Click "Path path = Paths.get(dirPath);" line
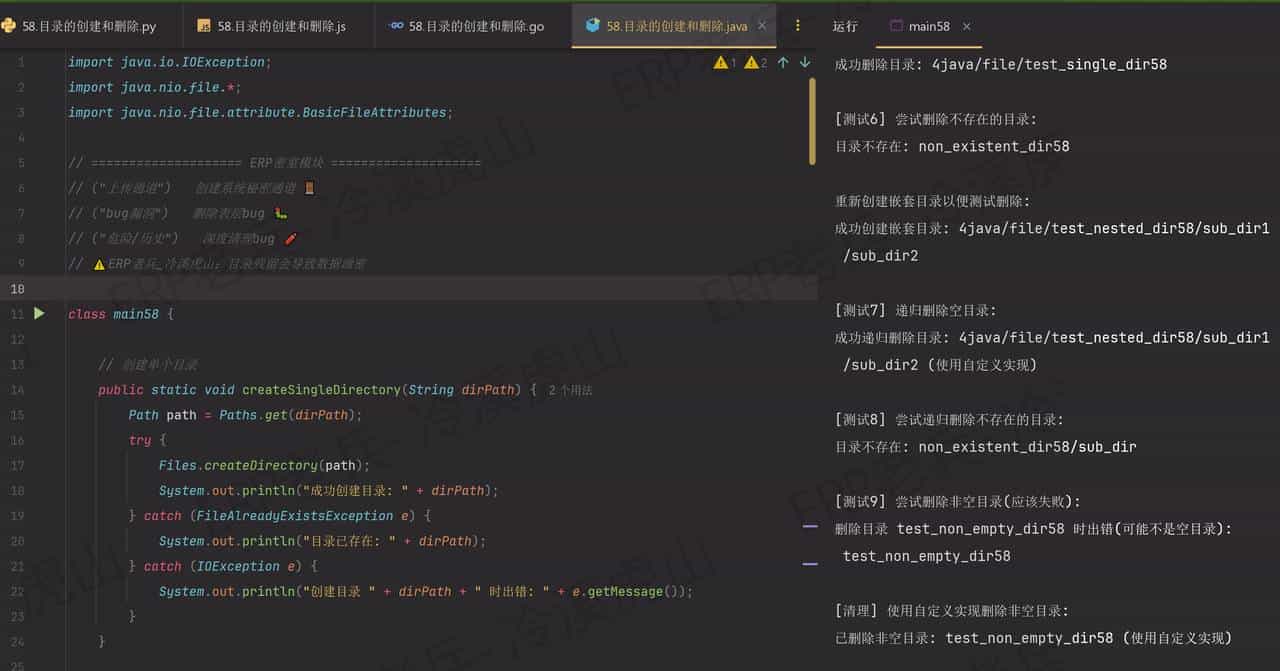1280x671 pixels. point(245,414)
